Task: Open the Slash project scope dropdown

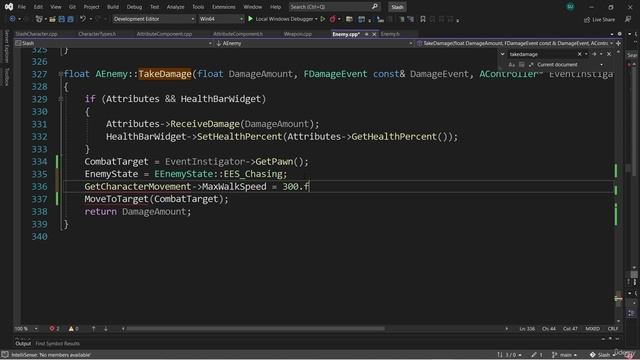Action: tap(113, 43)
